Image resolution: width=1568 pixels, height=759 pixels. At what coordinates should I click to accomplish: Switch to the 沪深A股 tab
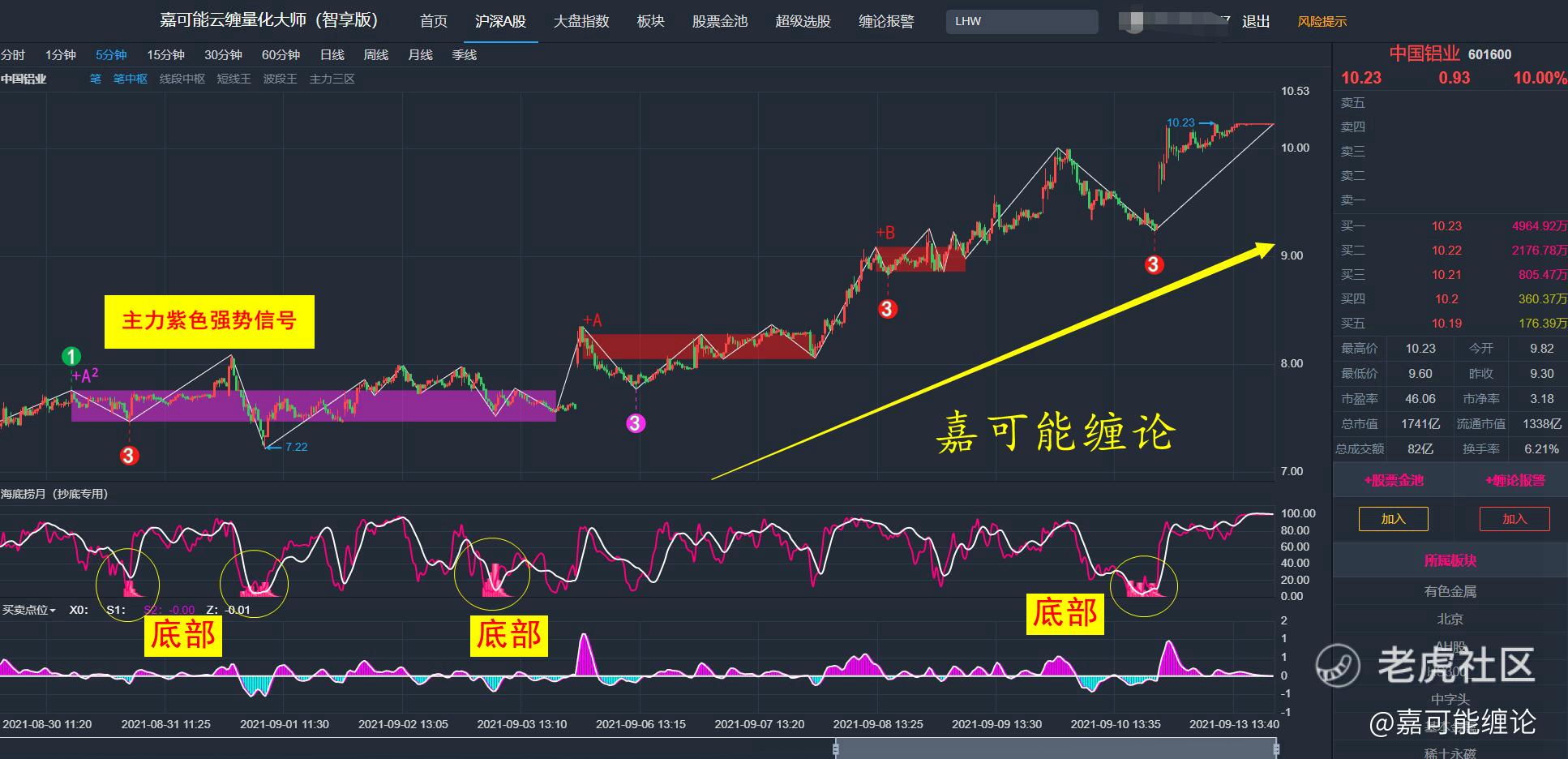(500, 21)
